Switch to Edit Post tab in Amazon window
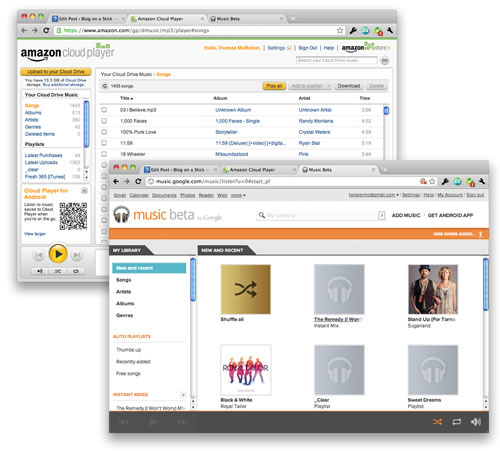Viewport: 500px width, 451px height. 86,19
